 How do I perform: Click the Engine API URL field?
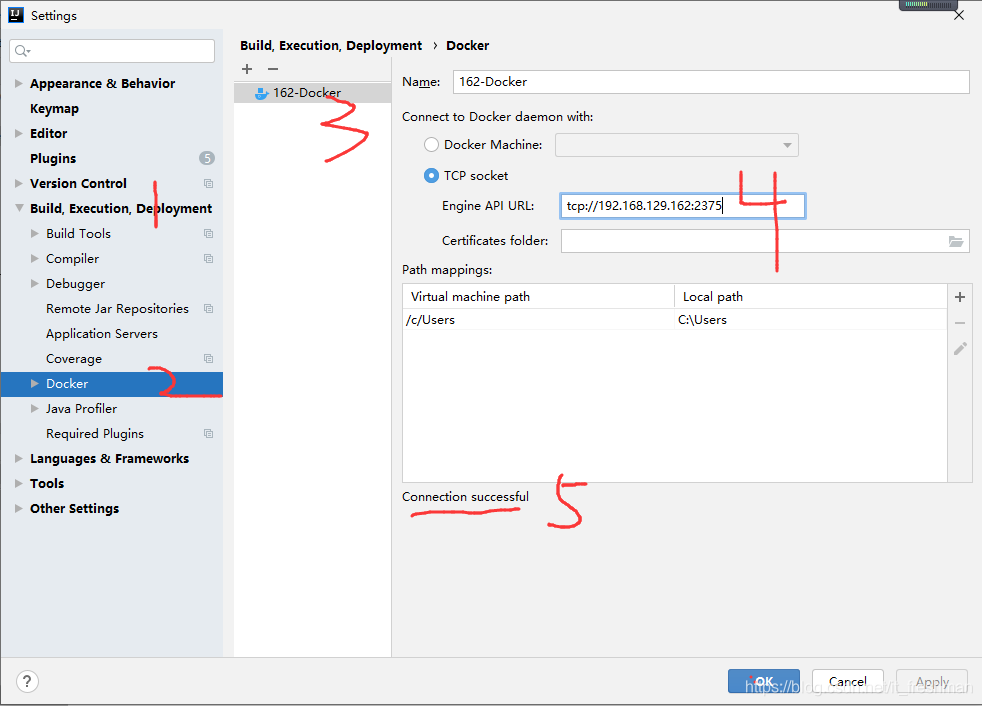682,206
